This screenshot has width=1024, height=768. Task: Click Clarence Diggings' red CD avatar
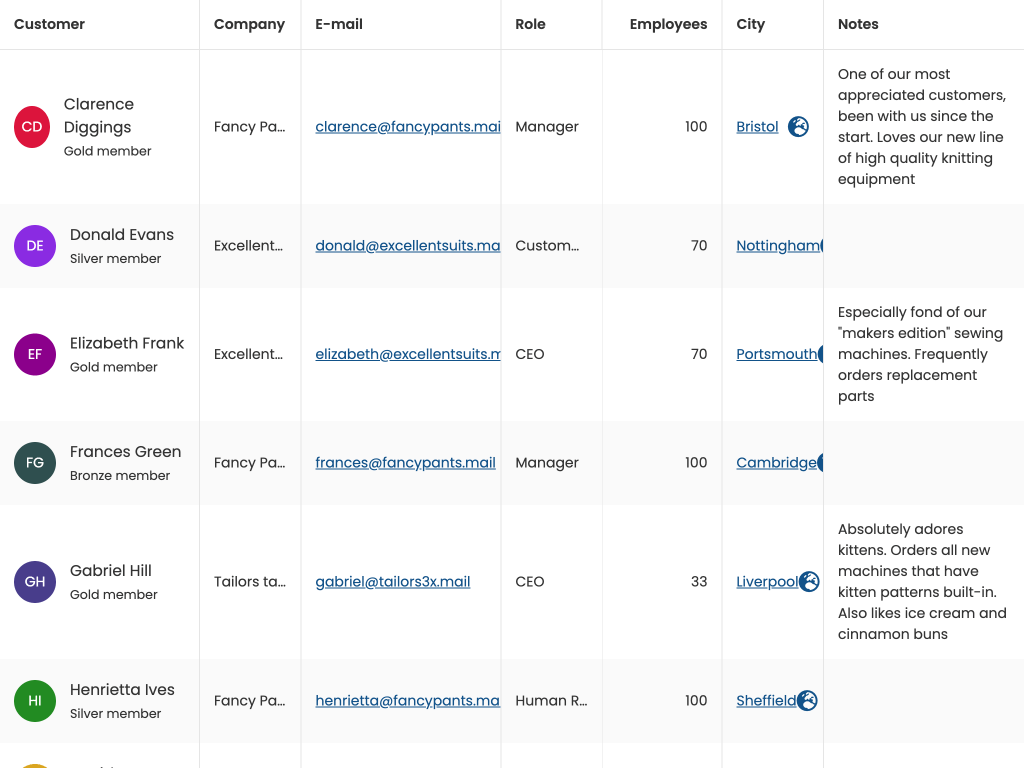(x=32, y=127)
